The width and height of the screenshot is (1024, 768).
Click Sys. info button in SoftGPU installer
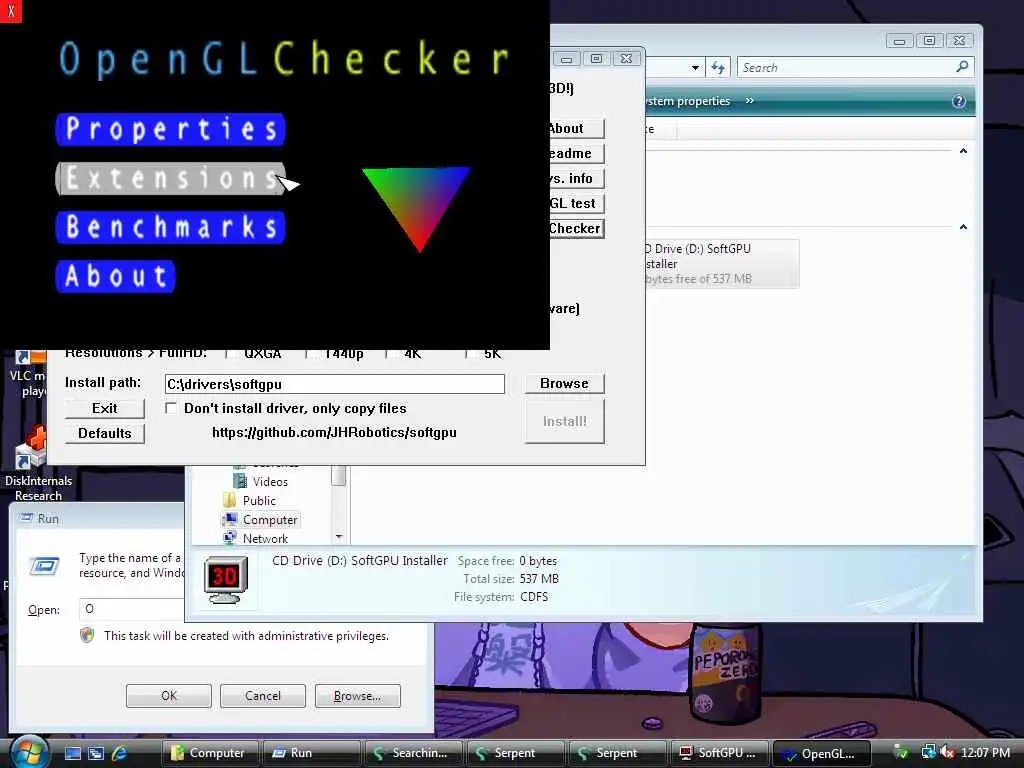point(576,178)
